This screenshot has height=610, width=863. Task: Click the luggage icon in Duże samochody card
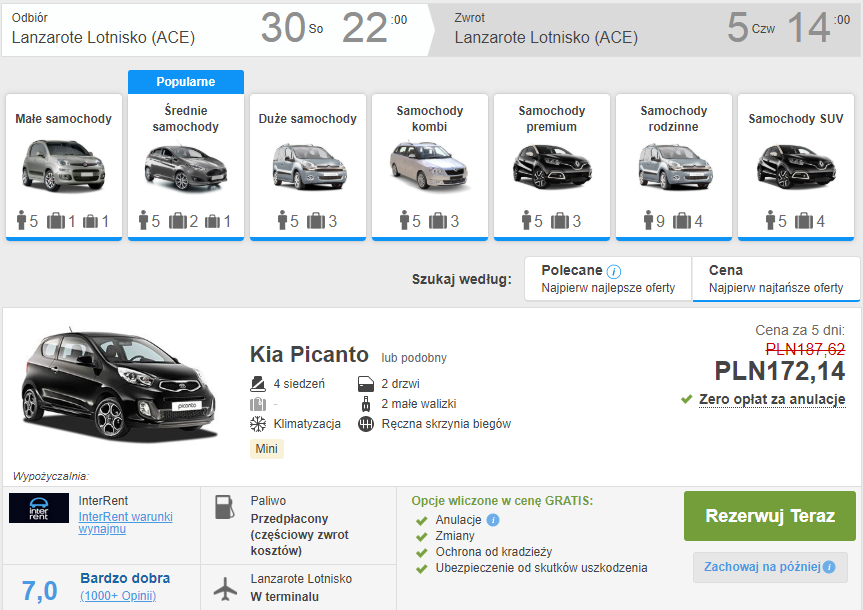click(x=316, y=221)
